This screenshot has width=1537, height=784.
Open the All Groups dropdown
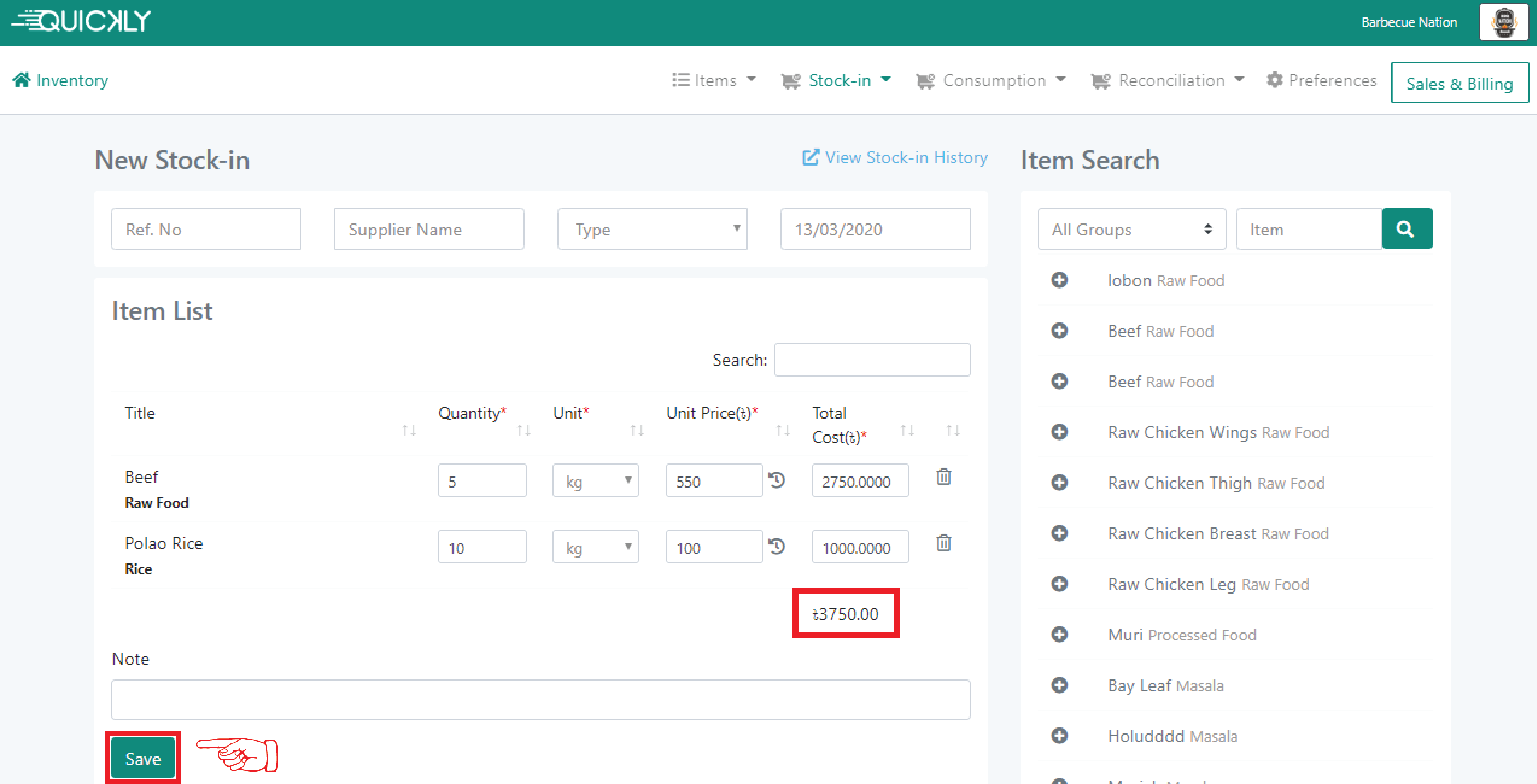point(1130,229)
